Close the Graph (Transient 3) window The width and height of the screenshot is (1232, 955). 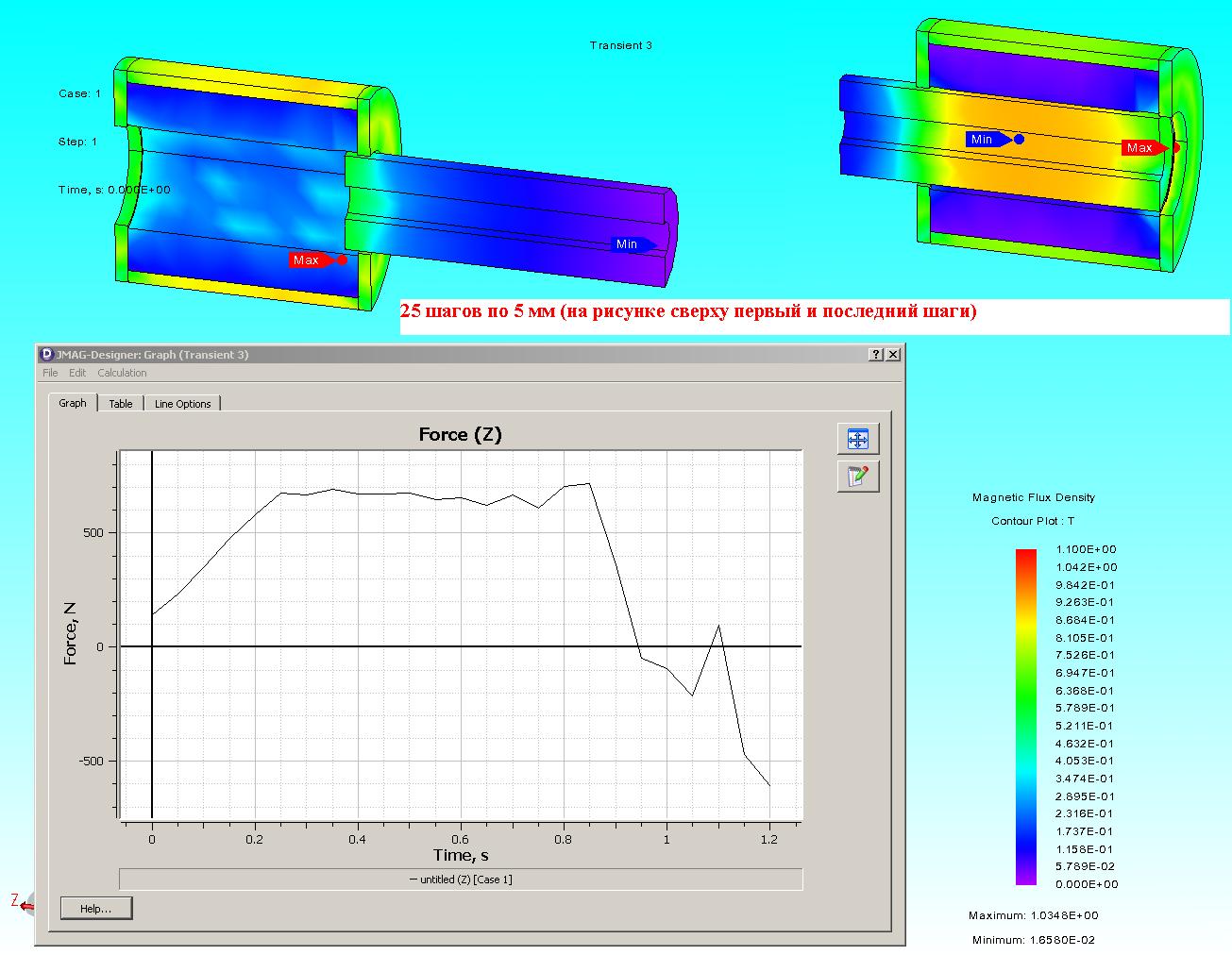pos(893,355)
